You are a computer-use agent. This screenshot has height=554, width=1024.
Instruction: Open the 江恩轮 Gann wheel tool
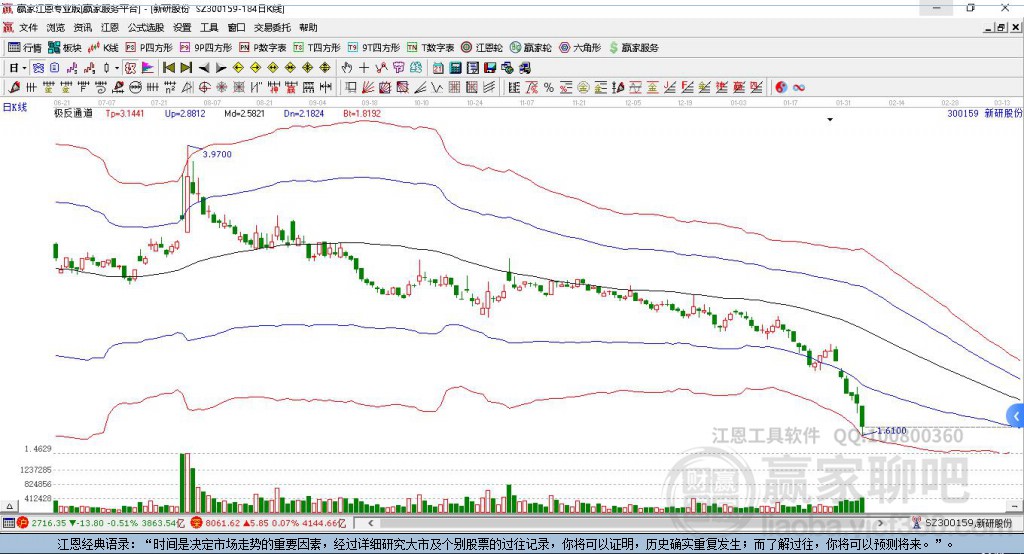pos(484,47)
